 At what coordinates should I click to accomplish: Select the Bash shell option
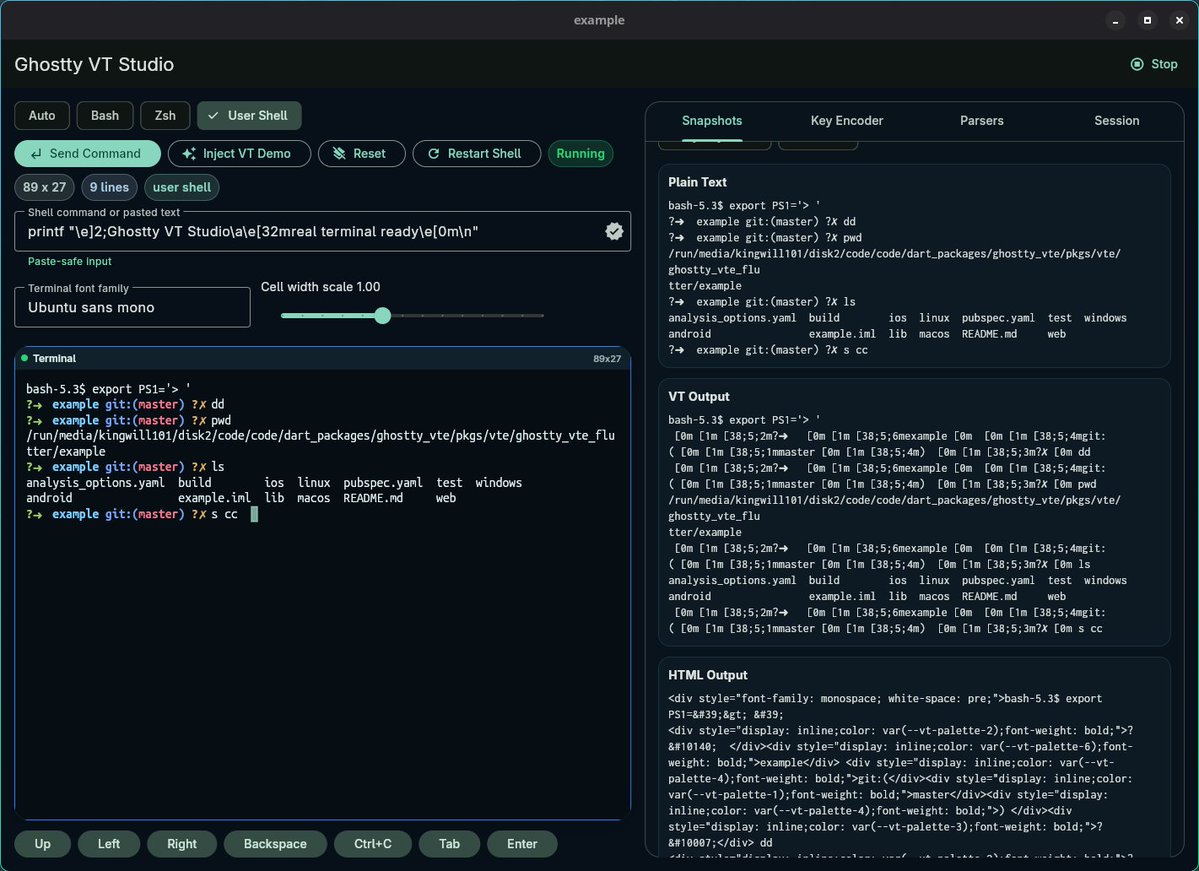click(105, 115)
